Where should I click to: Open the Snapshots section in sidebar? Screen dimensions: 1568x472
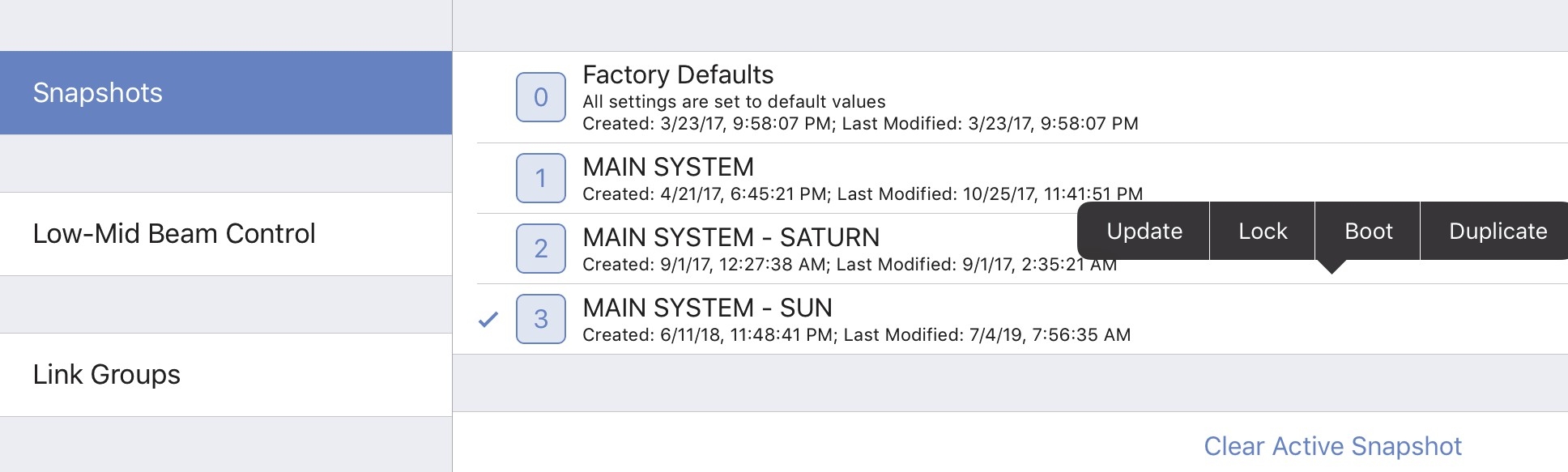[226, 93]
